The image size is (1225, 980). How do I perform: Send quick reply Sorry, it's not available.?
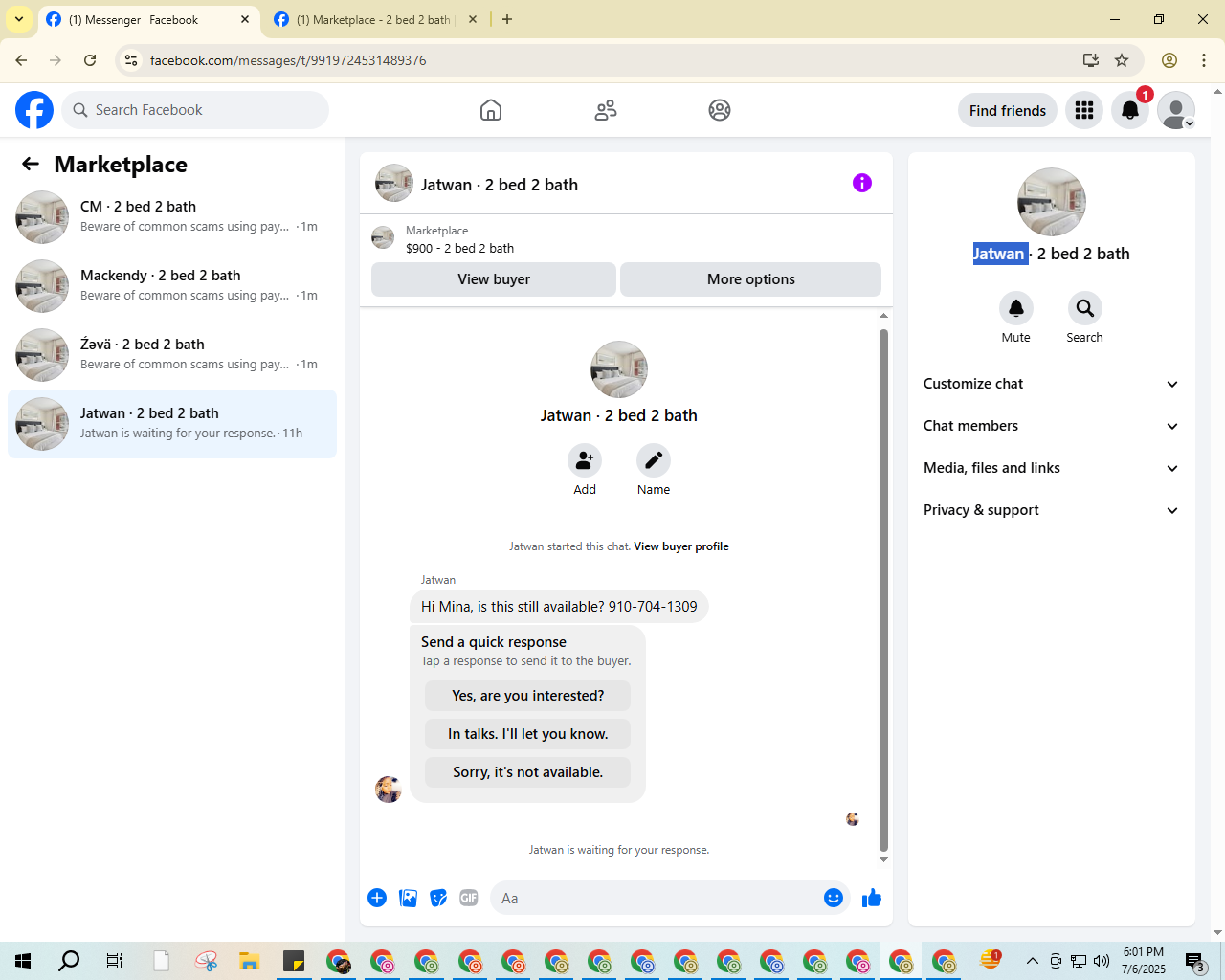pyautogui.click(x=528, y=772)
